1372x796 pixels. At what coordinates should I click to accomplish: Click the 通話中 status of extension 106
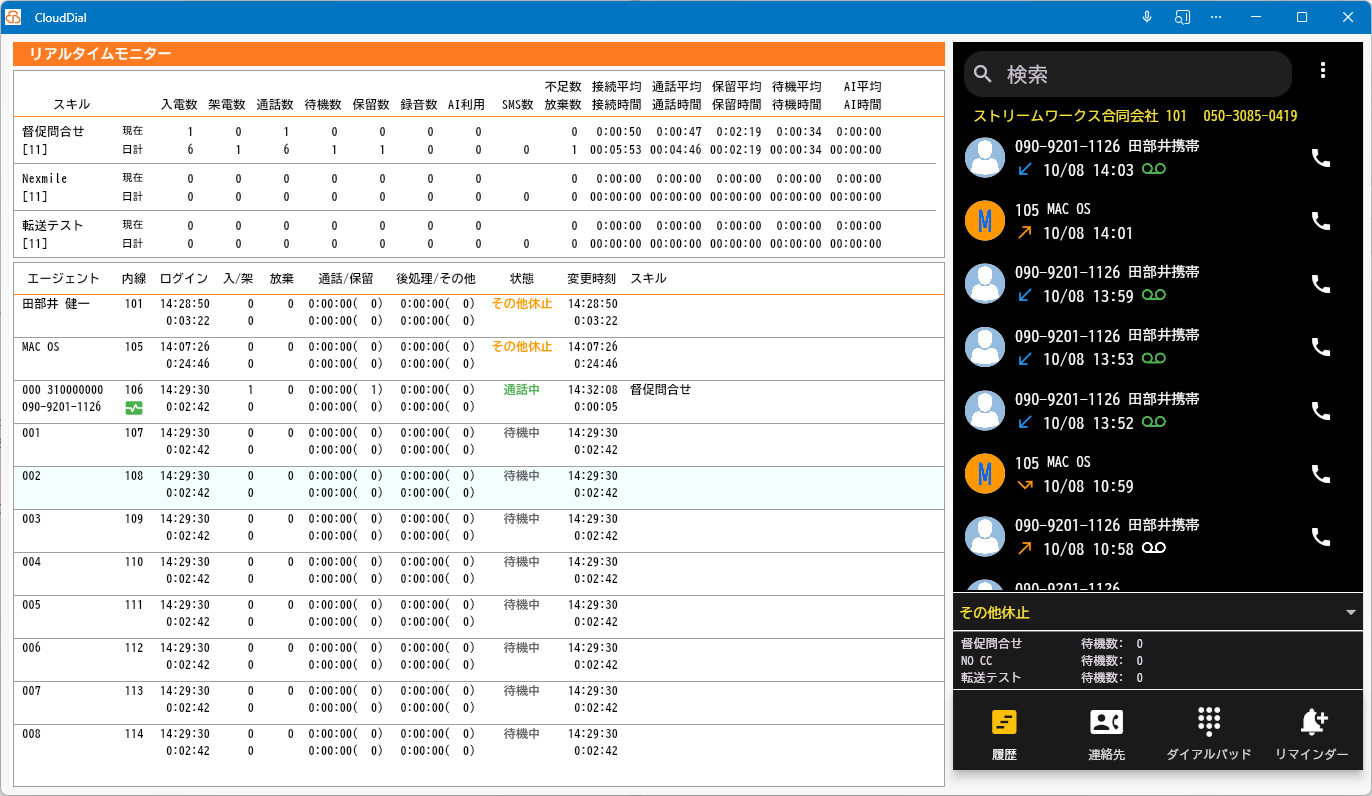point(521,390)
